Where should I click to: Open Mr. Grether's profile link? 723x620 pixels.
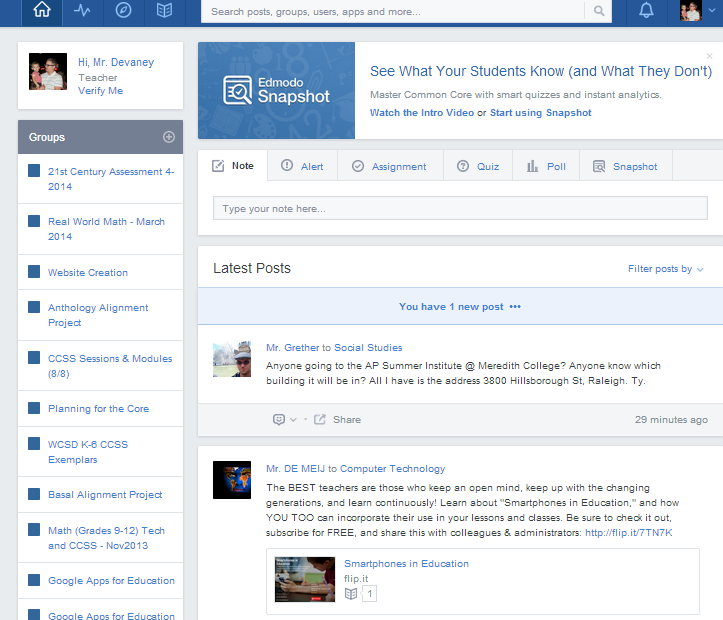coord(292,348)
